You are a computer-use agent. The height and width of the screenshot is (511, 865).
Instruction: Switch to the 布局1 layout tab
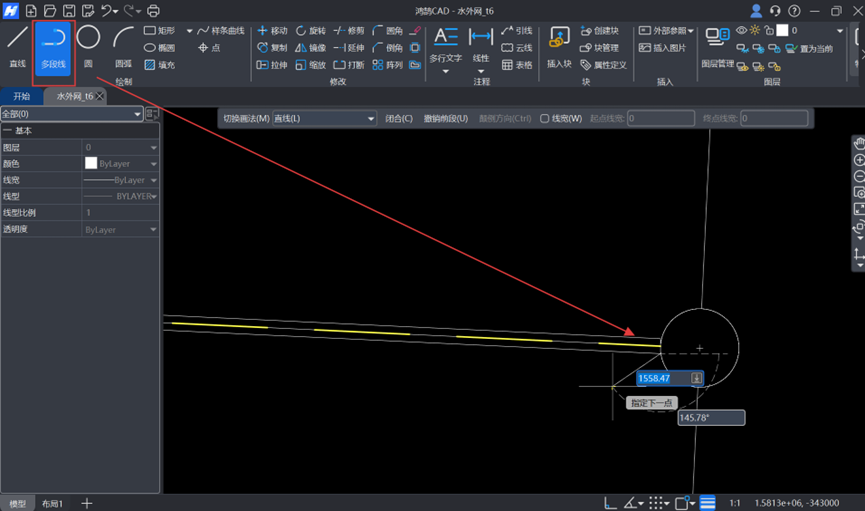coord(52,504)
